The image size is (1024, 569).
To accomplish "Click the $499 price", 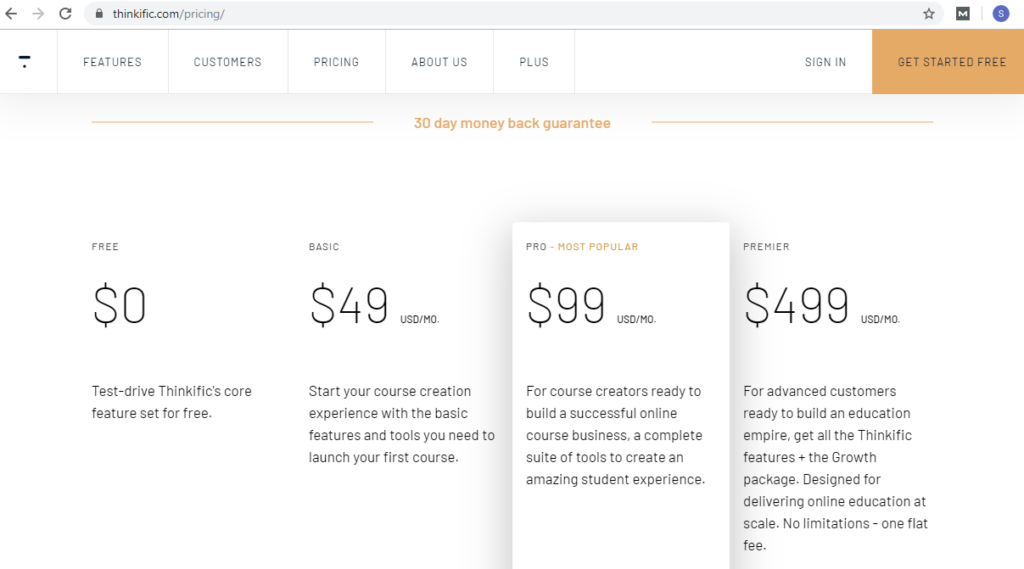I will (797, 304).
